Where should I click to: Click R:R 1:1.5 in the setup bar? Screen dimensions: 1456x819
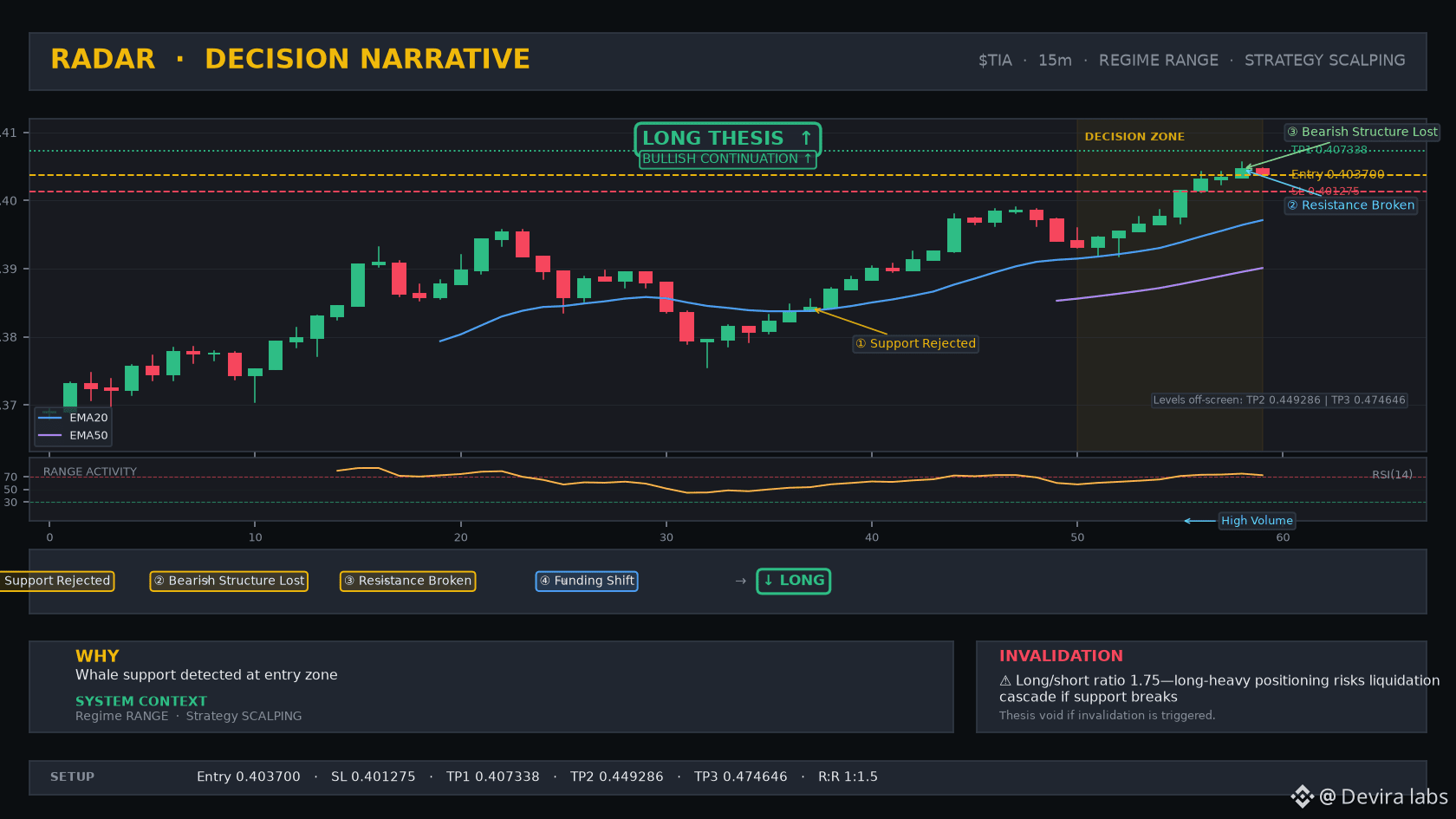point(848,777)
